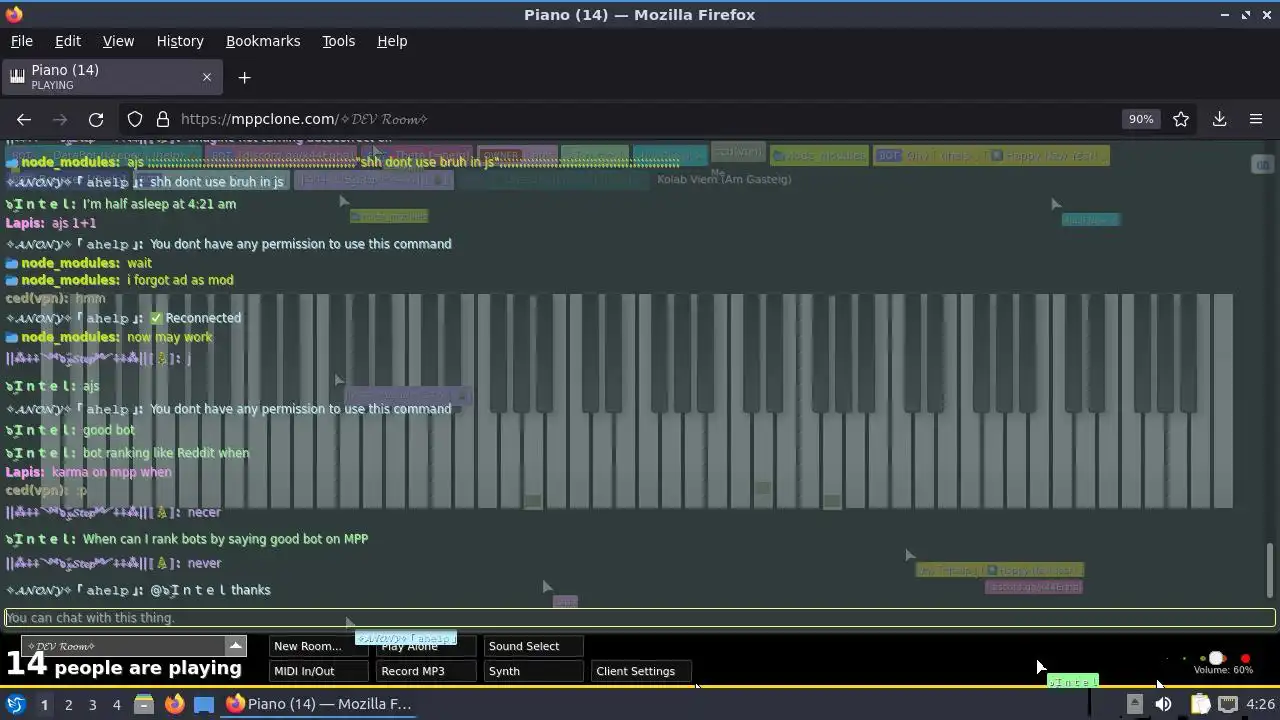Image resolution: width=1280 pixels, height=720 pixels.
Task: Click the New Room... button
Action: click(x=318, y=646)
